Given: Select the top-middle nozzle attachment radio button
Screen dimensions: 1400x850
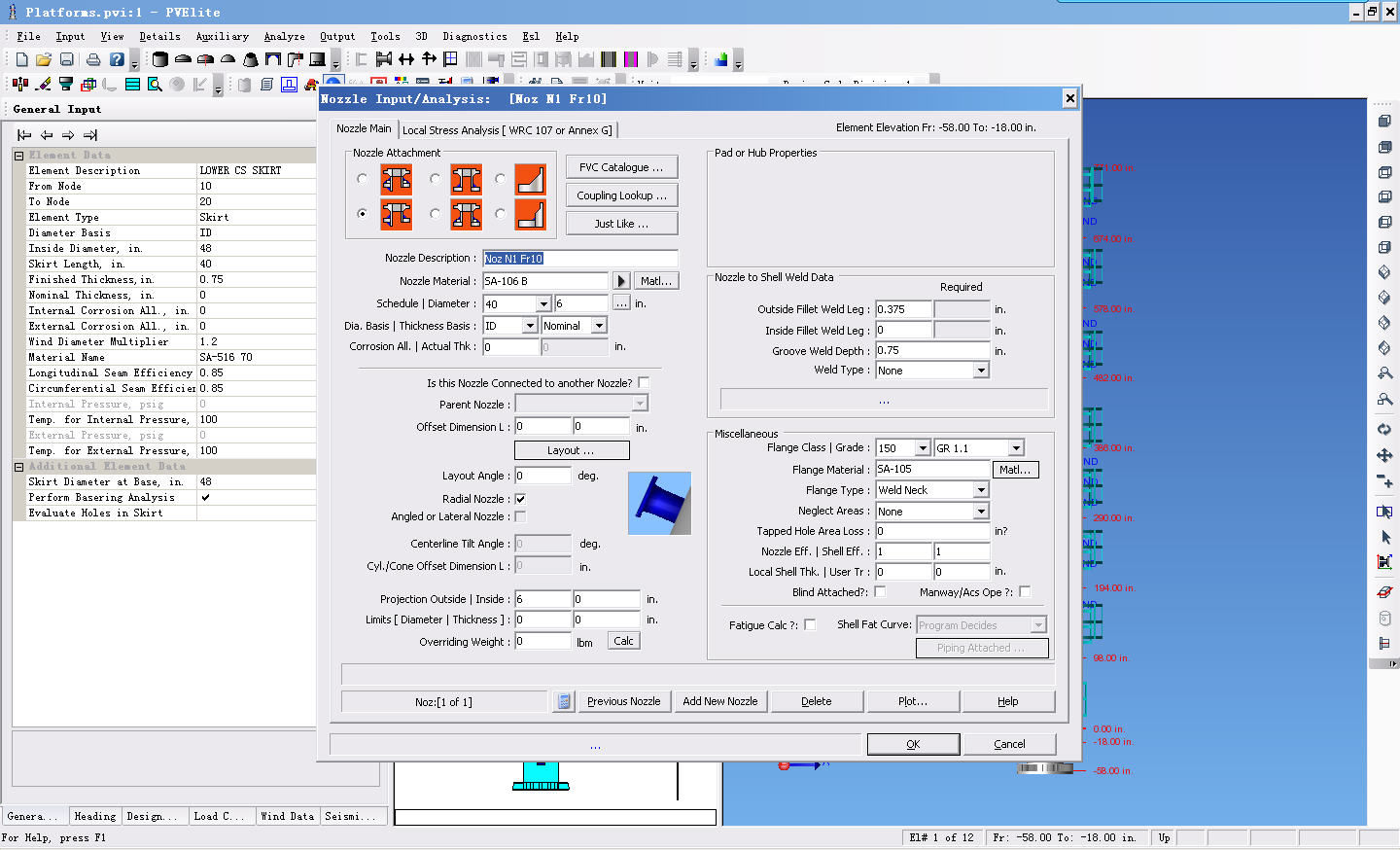Looking at the screenshot, I should (x=435, y=179).
